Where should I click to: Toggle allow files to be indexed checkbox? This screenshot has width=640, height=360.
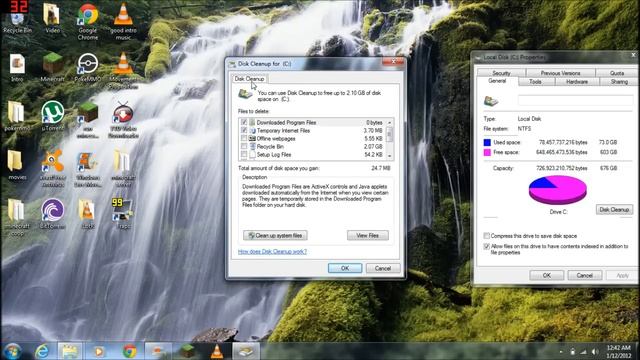[487, 247]
